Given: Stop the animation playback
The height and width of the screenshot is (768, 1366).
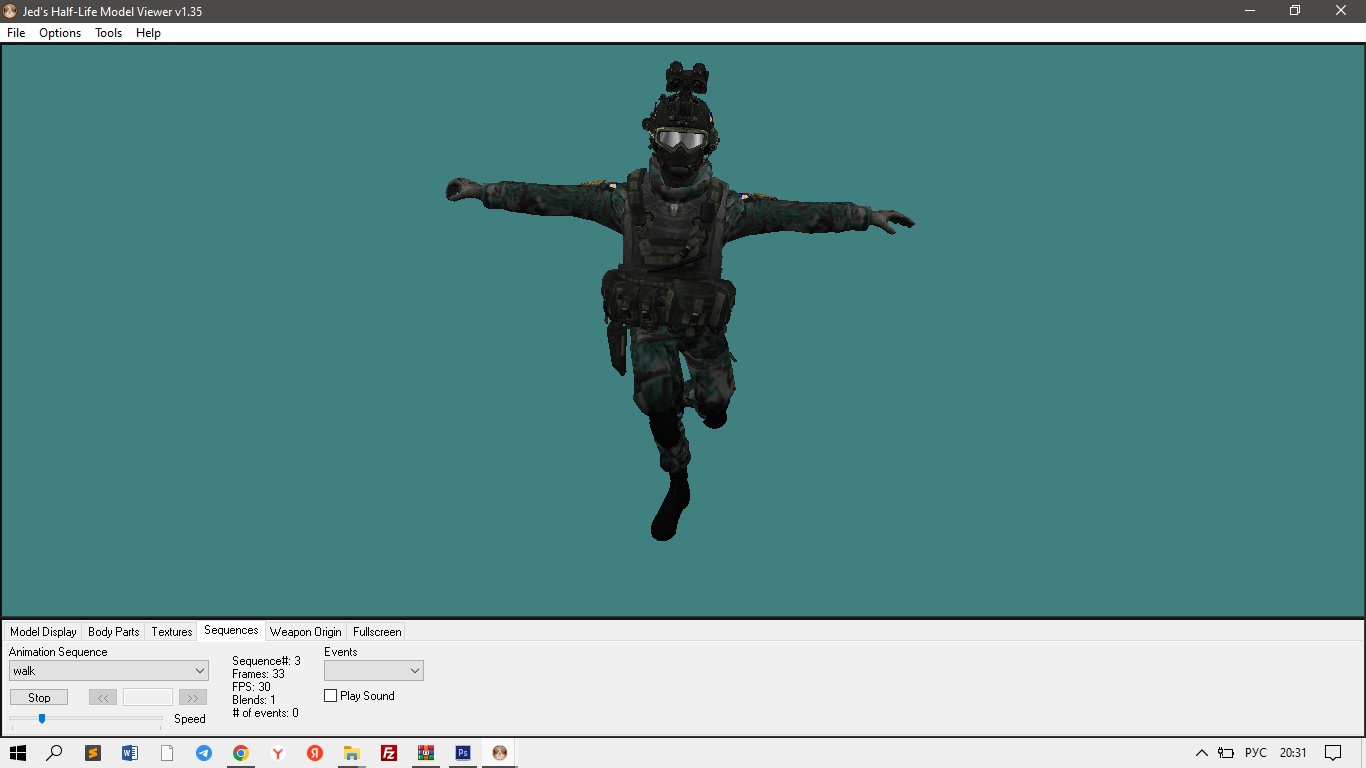Looking at the screenshot, I should pyautogui.click(x=39, y=698).
